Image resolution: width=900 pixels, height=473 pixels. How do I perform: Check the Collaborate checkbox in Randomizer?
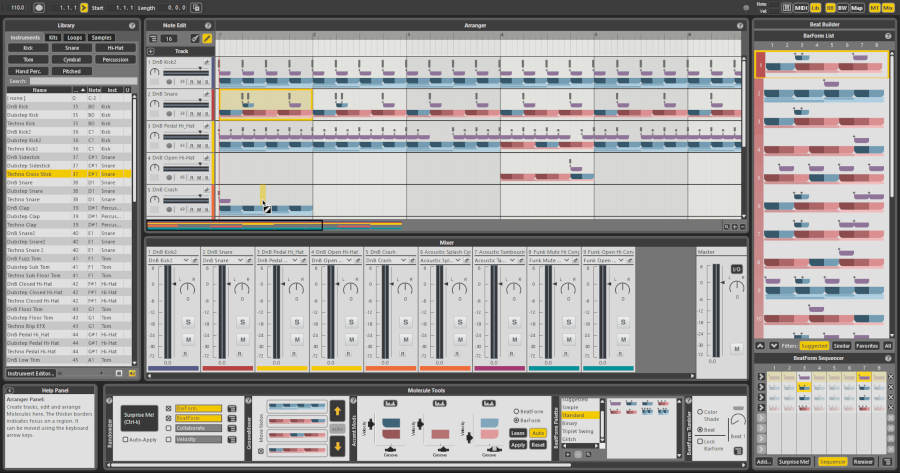(168, 428)
